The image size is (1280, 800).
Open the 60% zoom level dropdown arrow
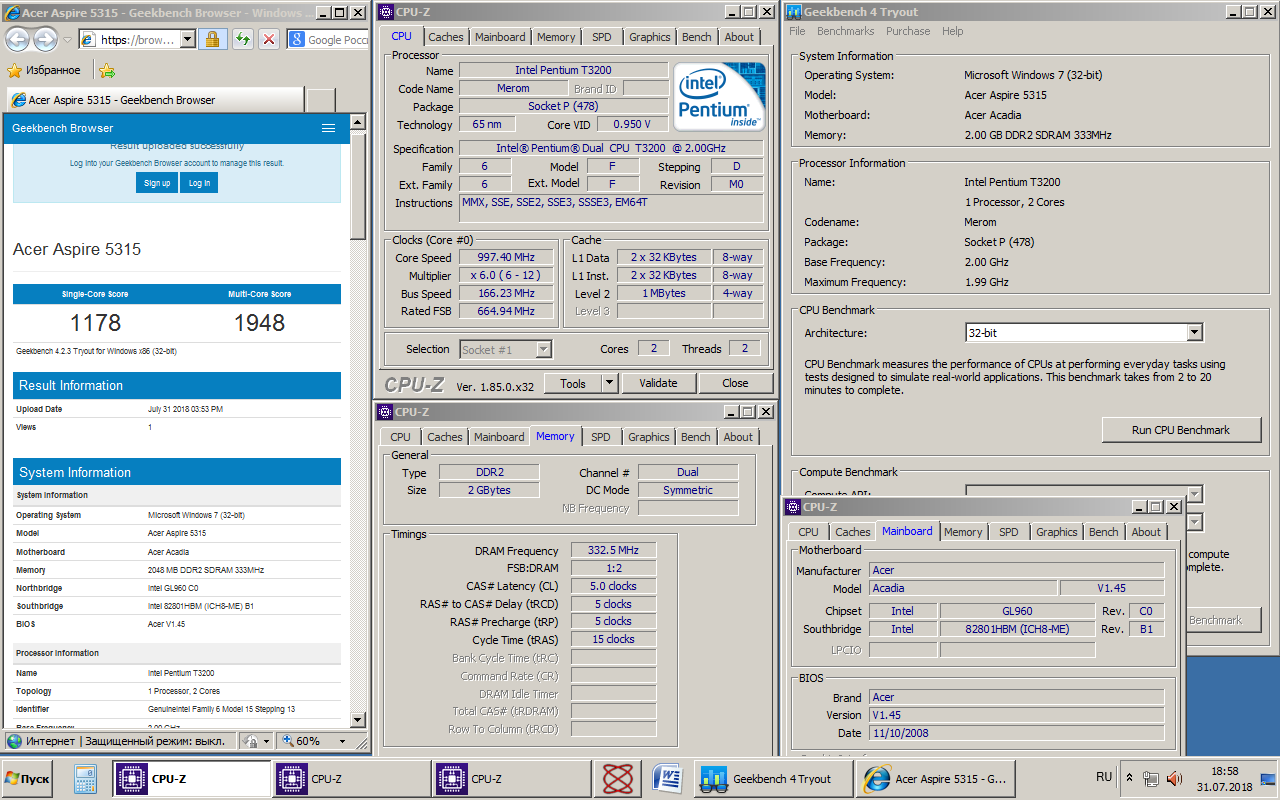pos(342,741)
